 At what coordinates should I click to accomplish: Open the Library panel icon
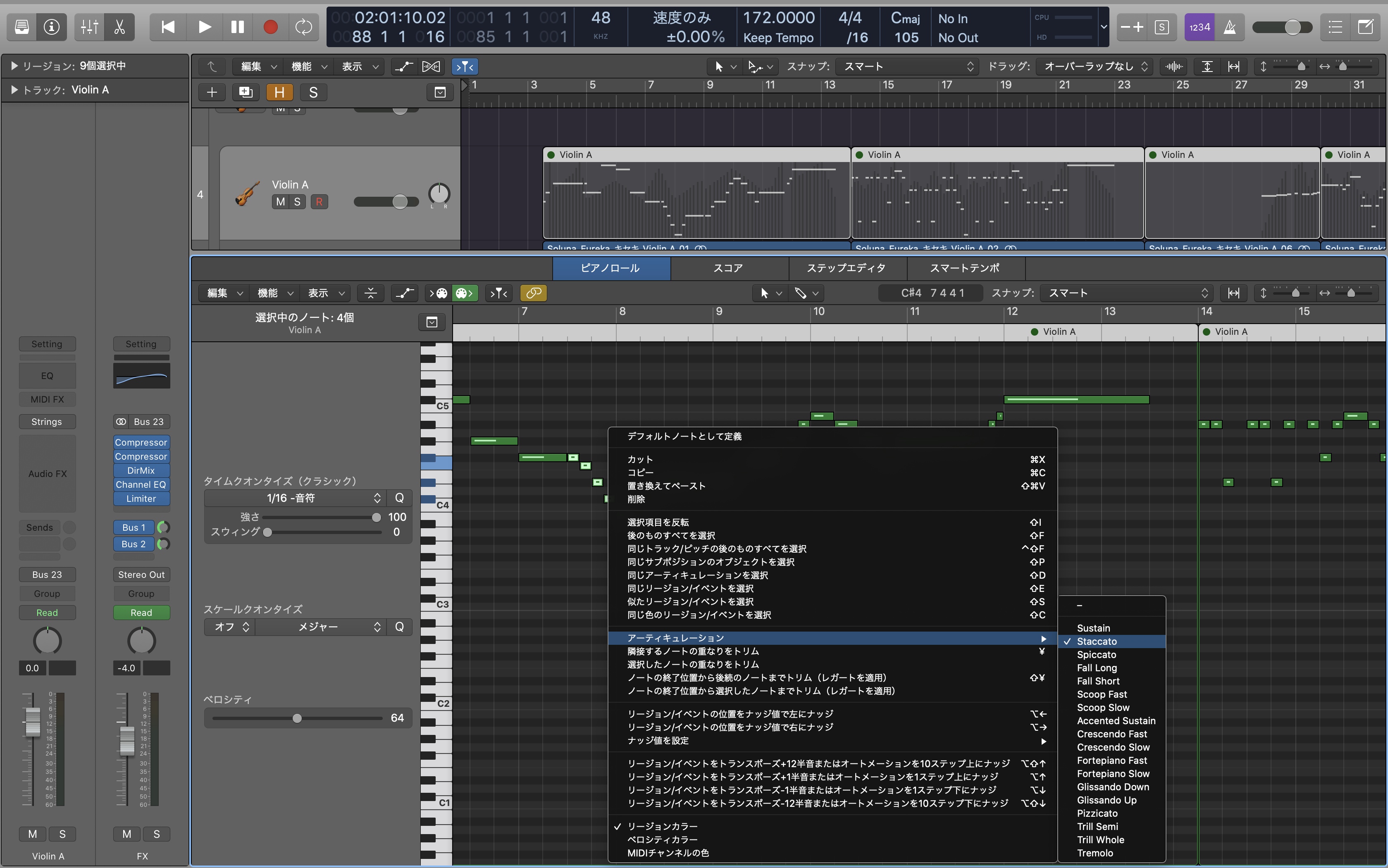[x=22, y=27]
